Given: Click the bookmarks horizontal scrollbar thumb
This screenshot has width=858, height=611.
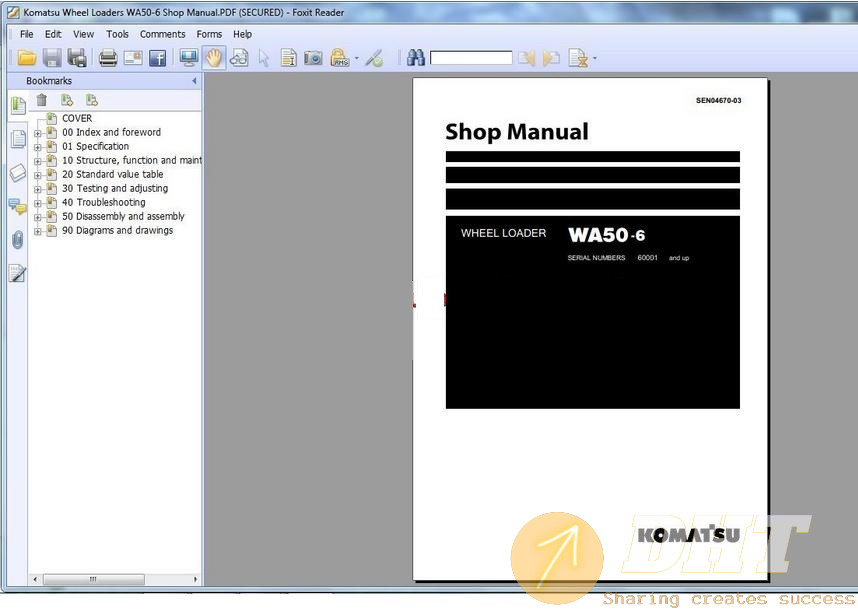Looking at the screenshot, I should pyautogui.click(x=94, y=579).
